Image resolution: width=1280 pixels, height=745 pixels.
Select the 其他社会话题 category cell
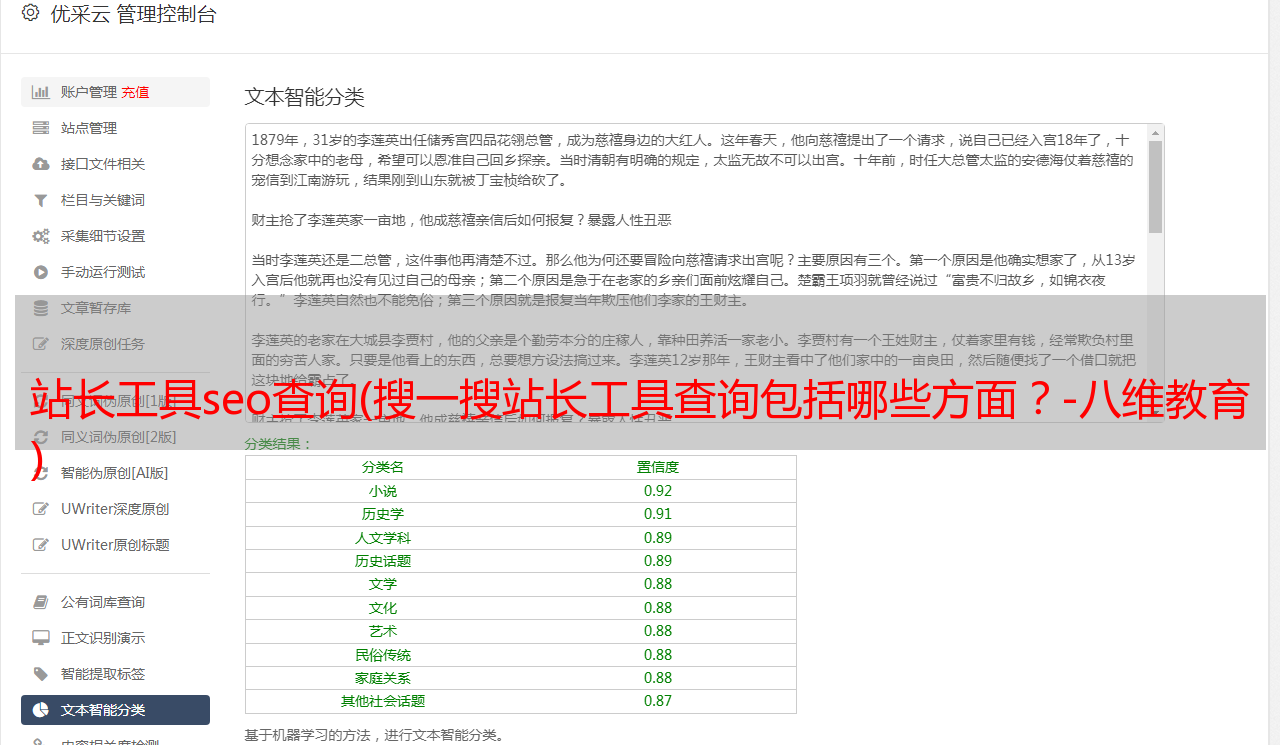point(383,701)
